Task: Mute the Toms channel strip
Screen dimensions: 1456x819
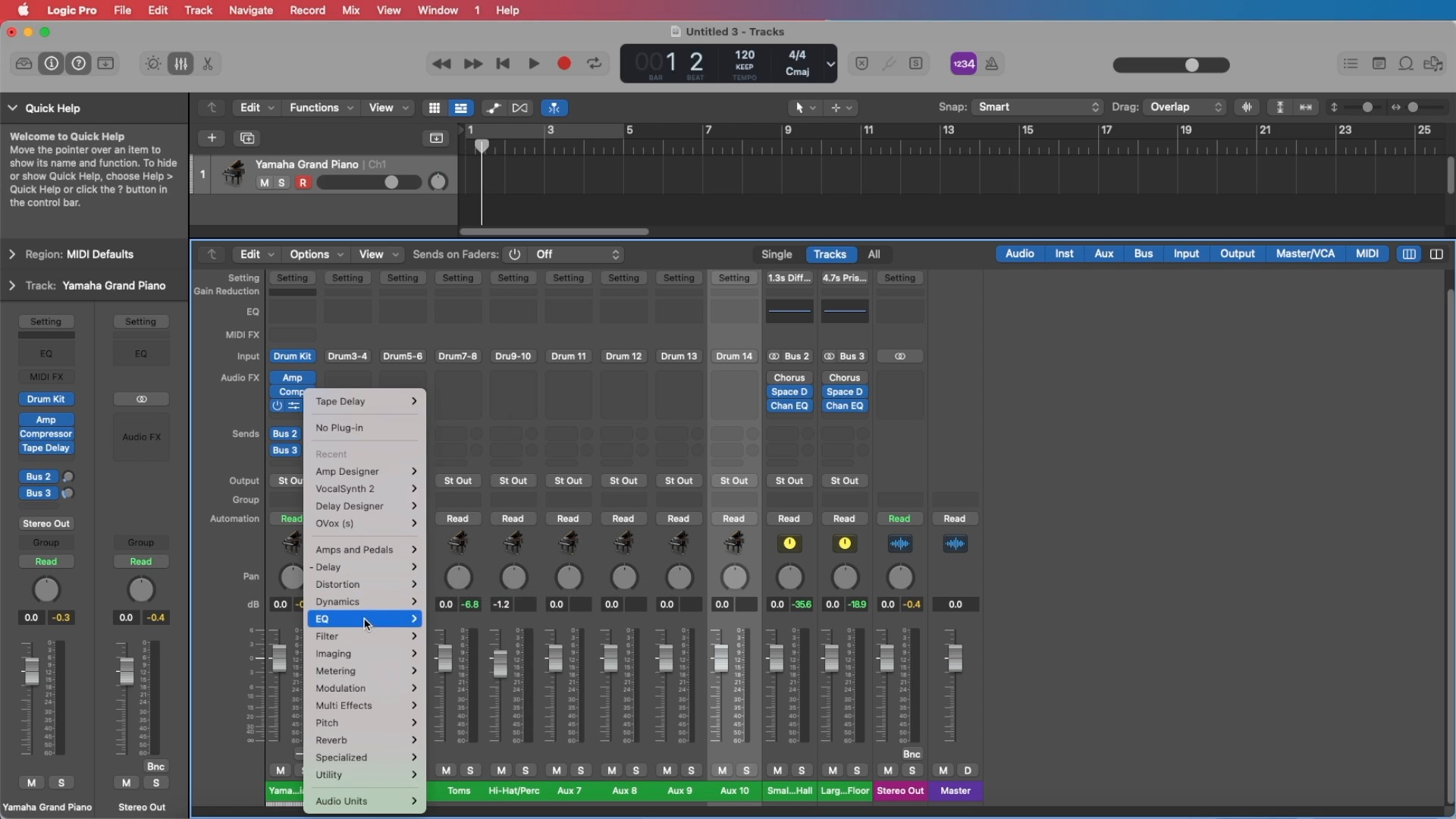Action: (446, 770)
